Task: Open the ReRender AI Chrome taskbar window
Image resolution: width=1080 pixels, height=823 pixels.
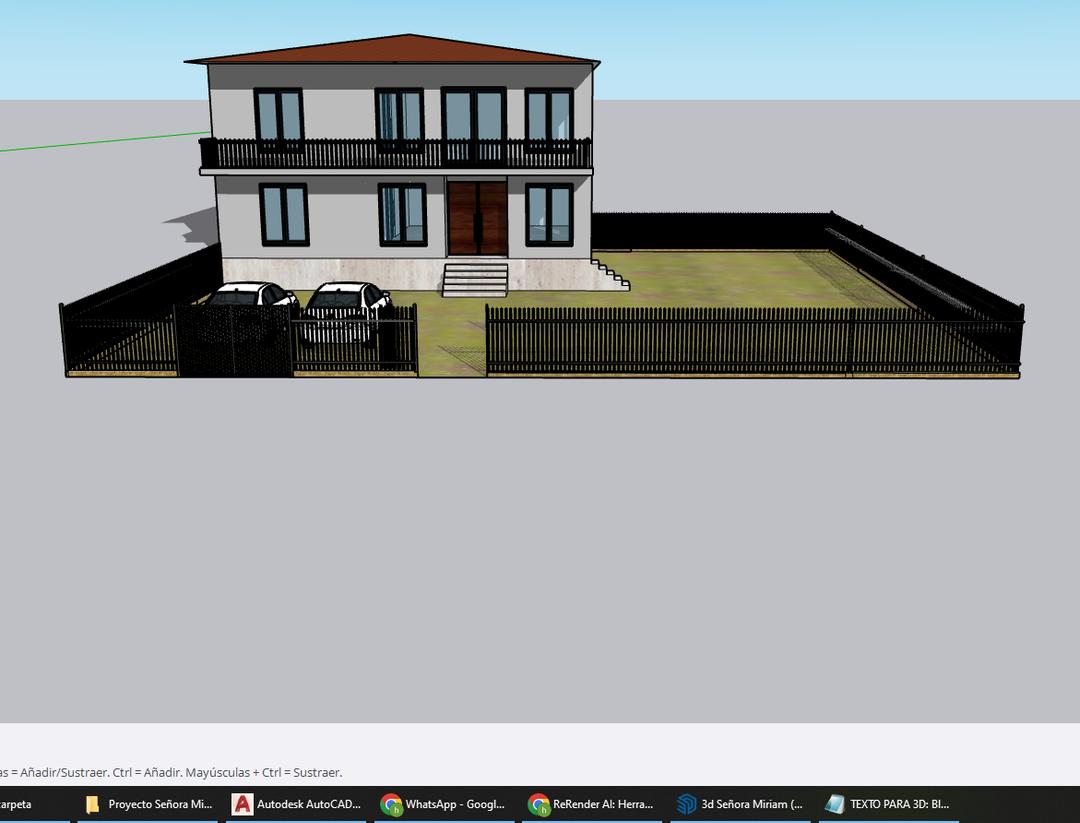Action: coord(591,804)
